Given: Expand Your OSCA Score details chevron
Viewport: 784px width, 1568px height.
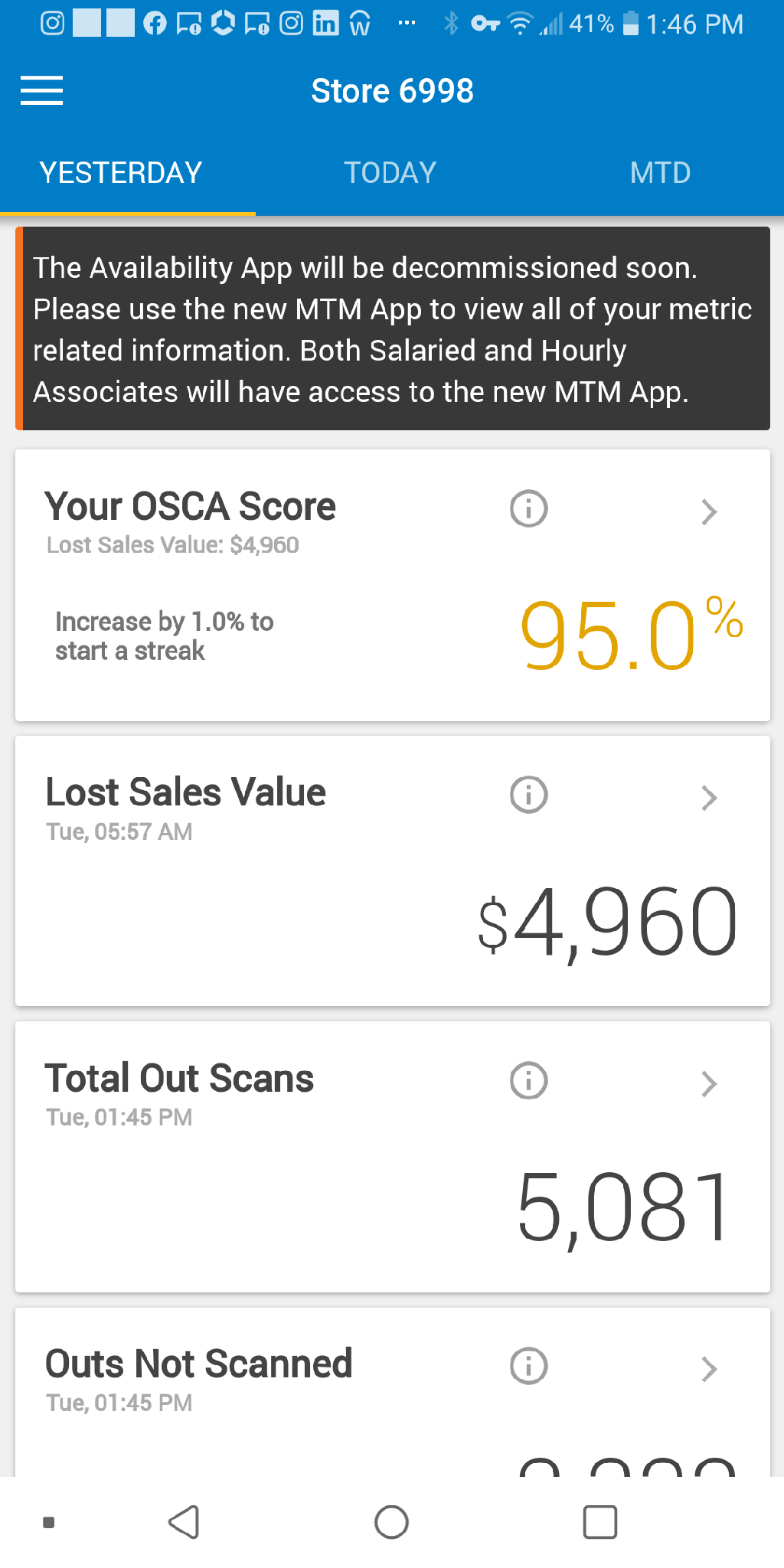Looking at the screenshot, I should [709, 511].
